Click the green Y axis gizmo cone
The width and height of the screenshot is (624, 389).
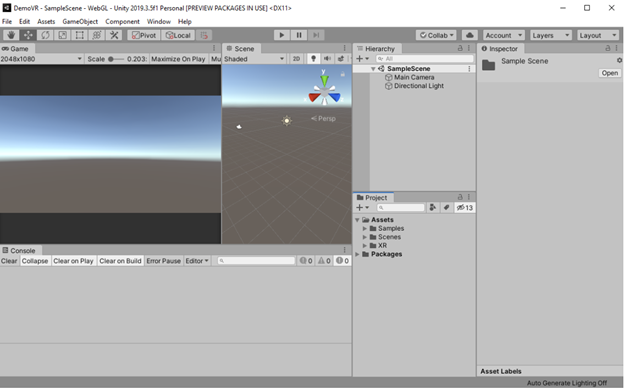(324, 80)
